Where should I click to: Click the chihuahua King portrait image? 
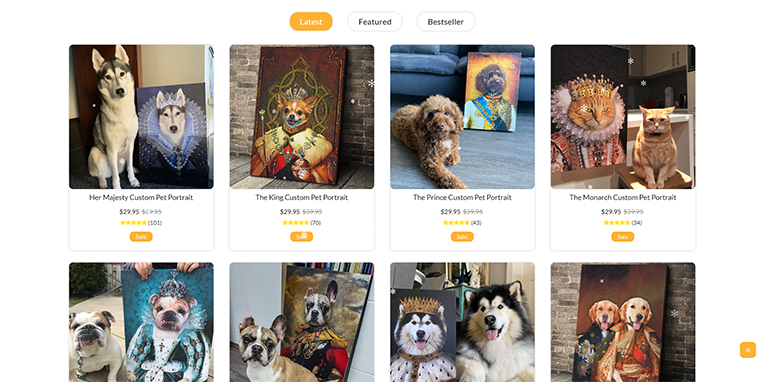pyautogui.click(x=302, y=117)
